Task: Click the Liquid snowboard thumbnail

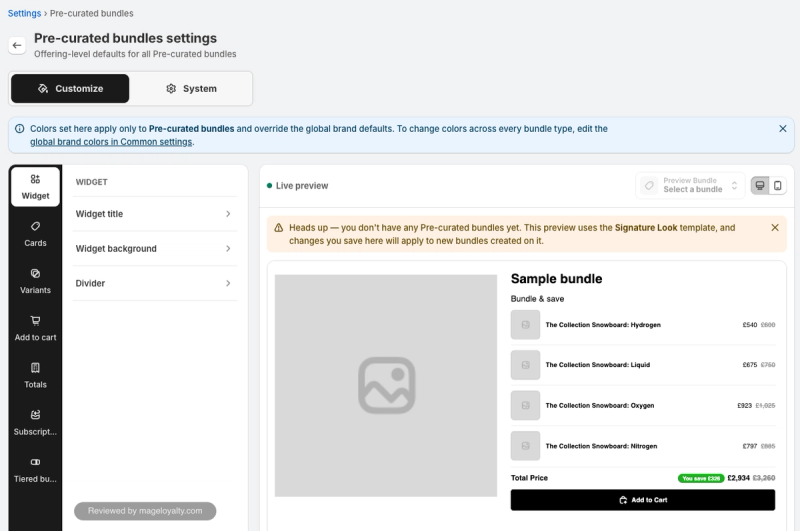Action: pos(526,365)
